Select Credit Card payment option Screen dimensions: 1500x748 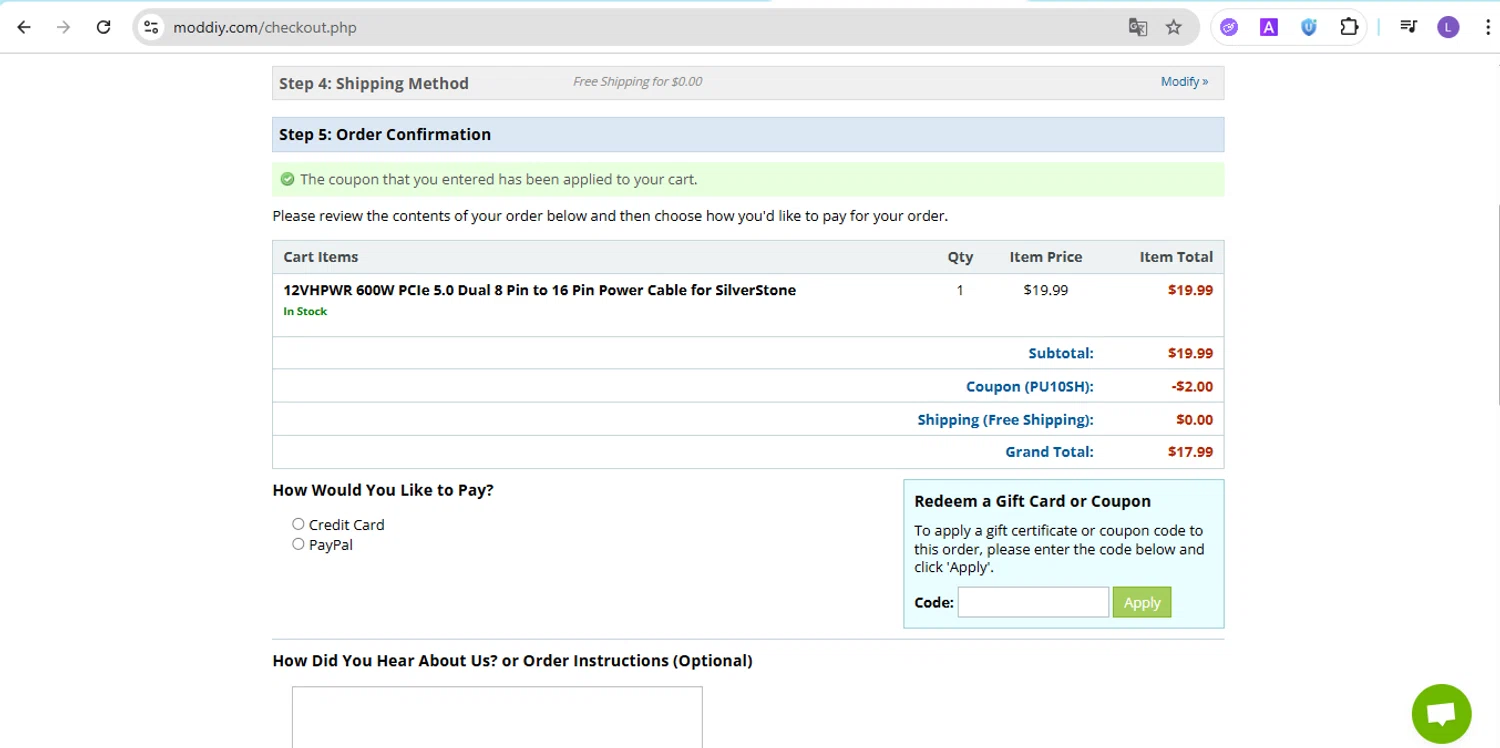point(298,524)
